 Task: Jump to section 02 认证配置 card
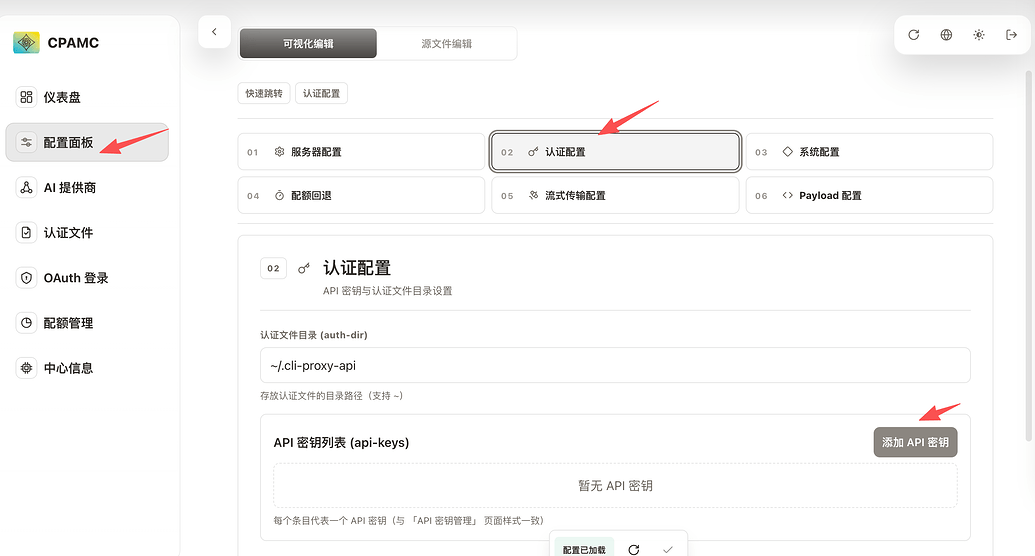coord(615,152)
